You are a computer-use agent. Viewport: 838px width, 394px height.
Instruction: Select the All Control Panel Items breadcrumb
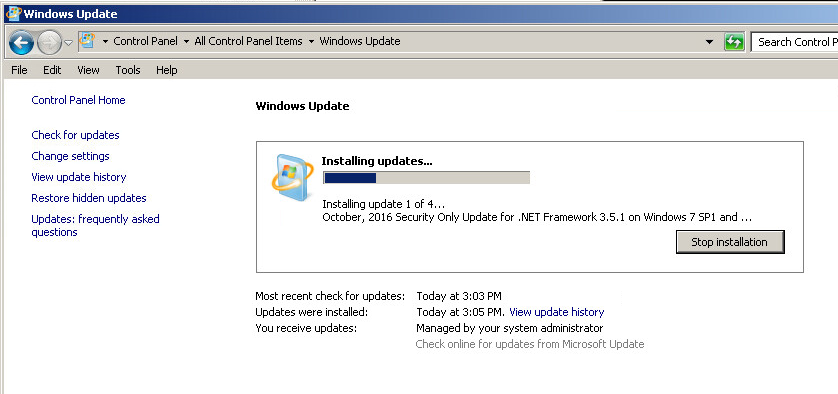pos(249,41)
